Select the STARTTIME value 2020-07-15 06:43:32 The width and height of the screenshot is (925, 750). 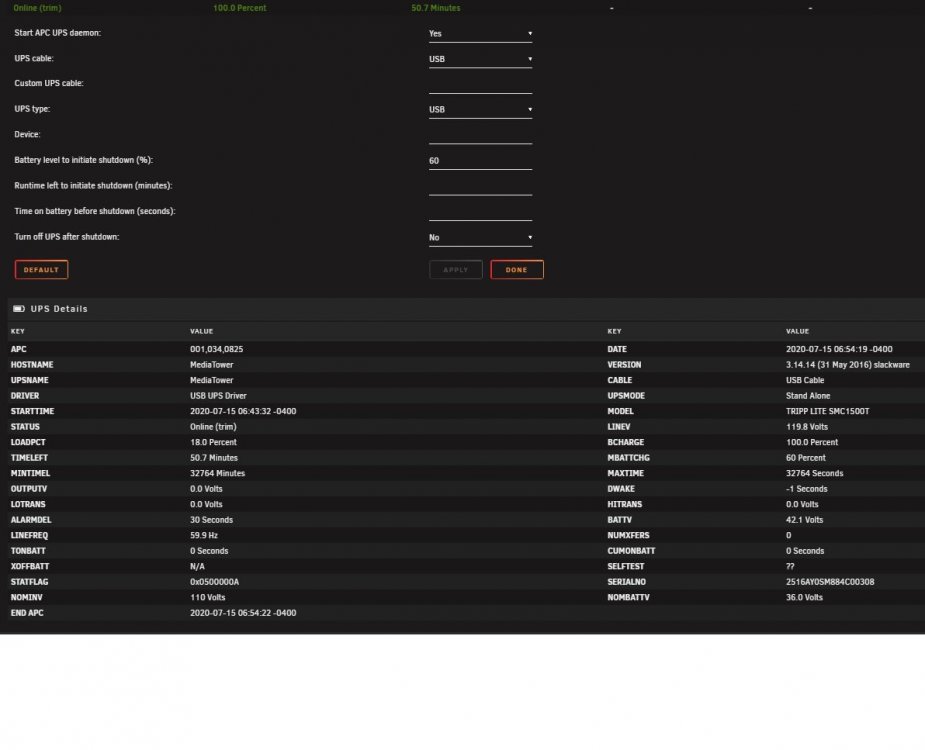tap(243, 411)
